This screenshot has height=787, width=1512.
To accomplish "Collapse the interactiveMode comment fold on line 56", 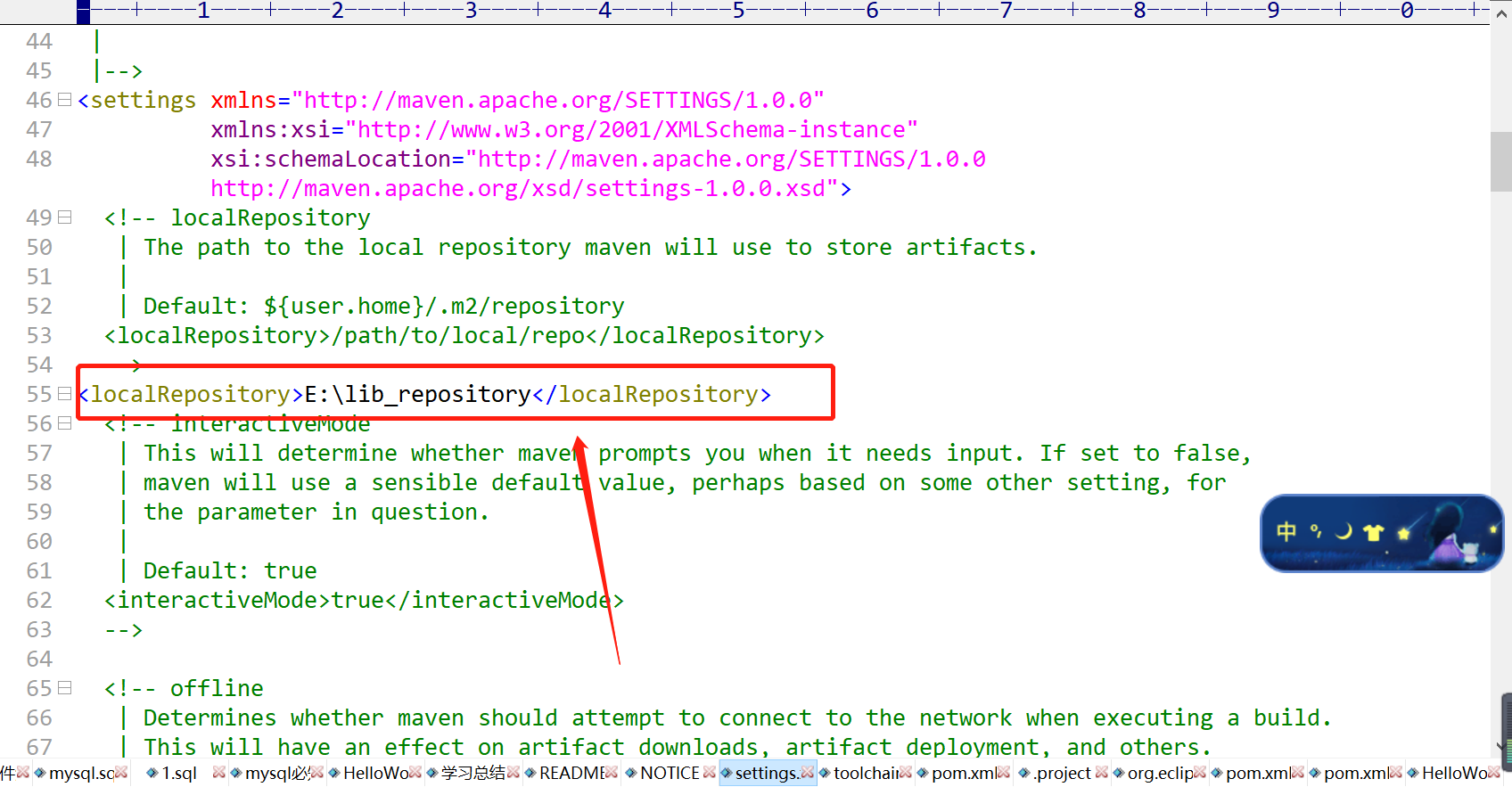I will (x=64, y=423).
